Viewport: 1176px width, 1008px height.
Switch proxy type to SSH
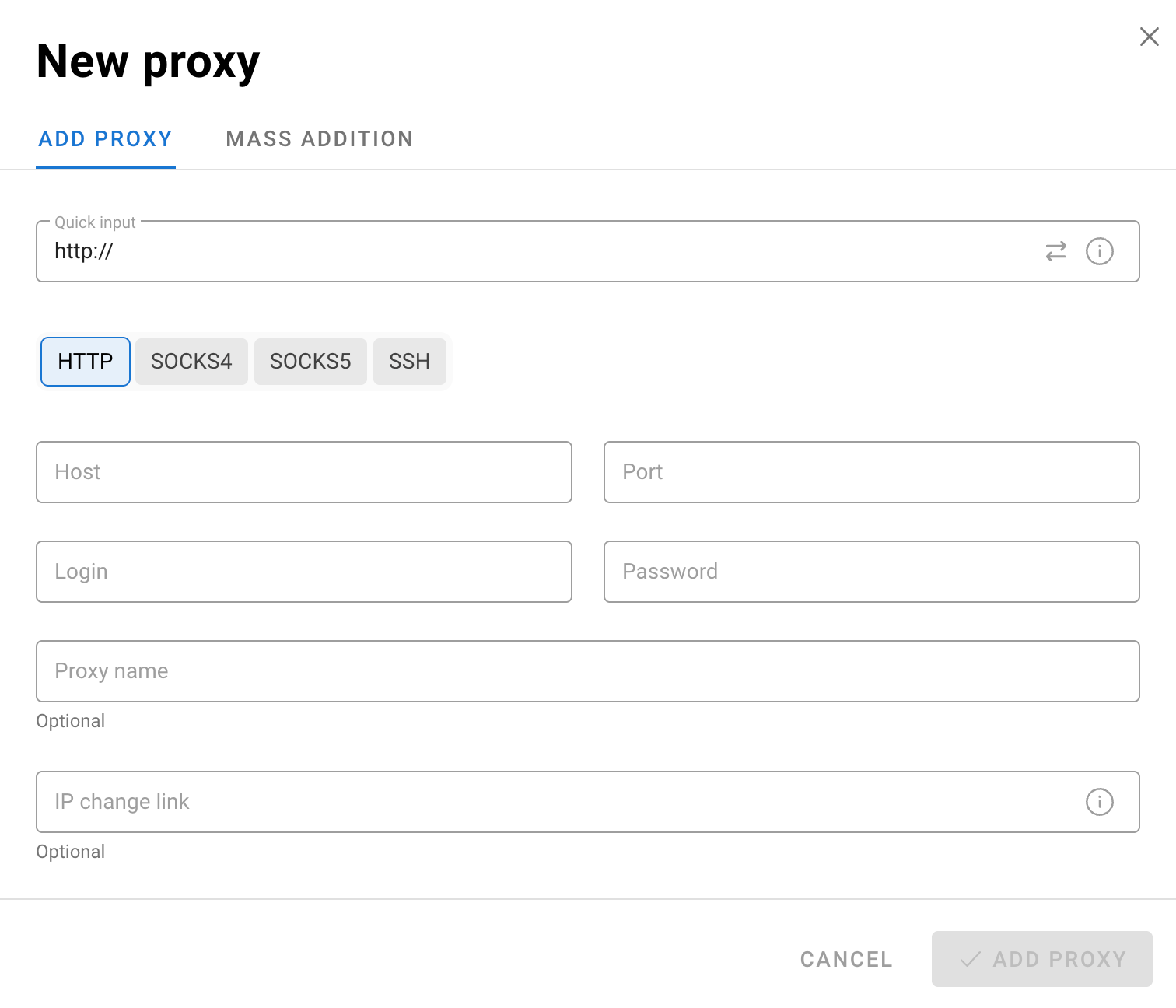409,362
